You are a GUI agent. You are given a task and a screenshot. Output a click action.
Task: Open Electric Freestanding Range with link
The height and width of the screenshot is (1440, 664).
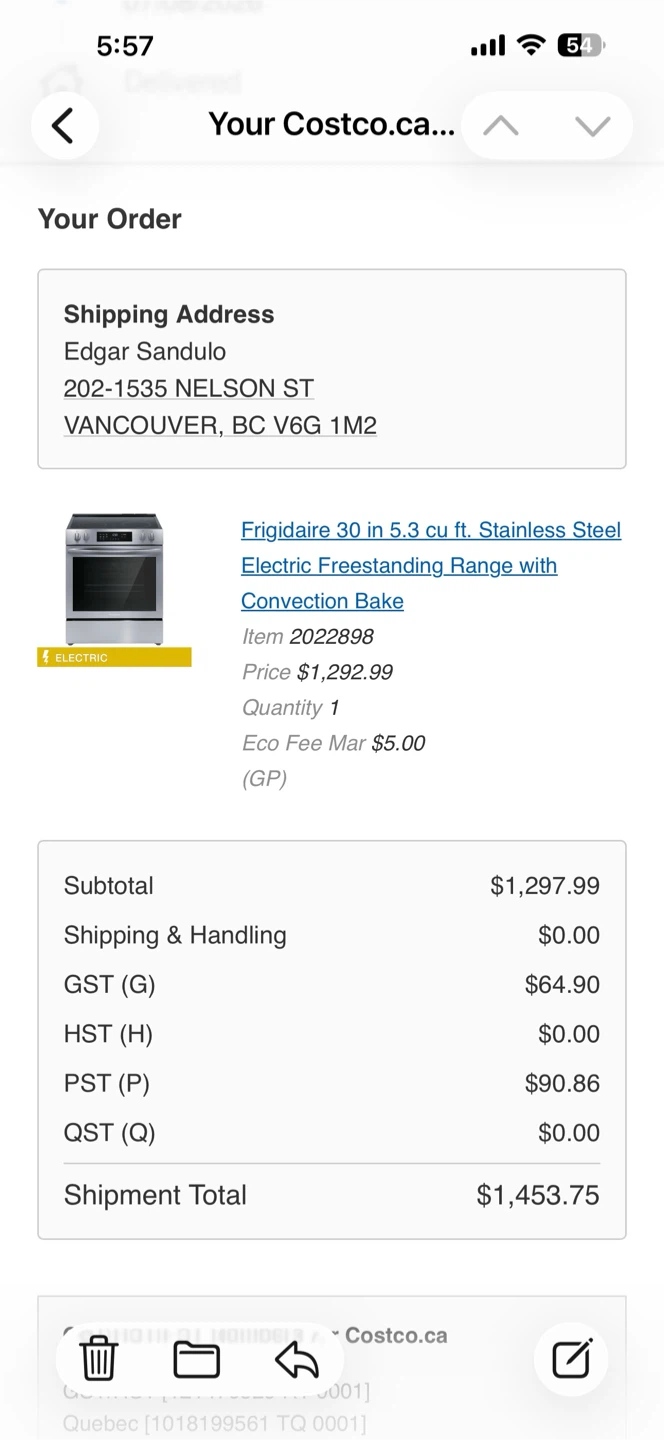pos(399,566)
